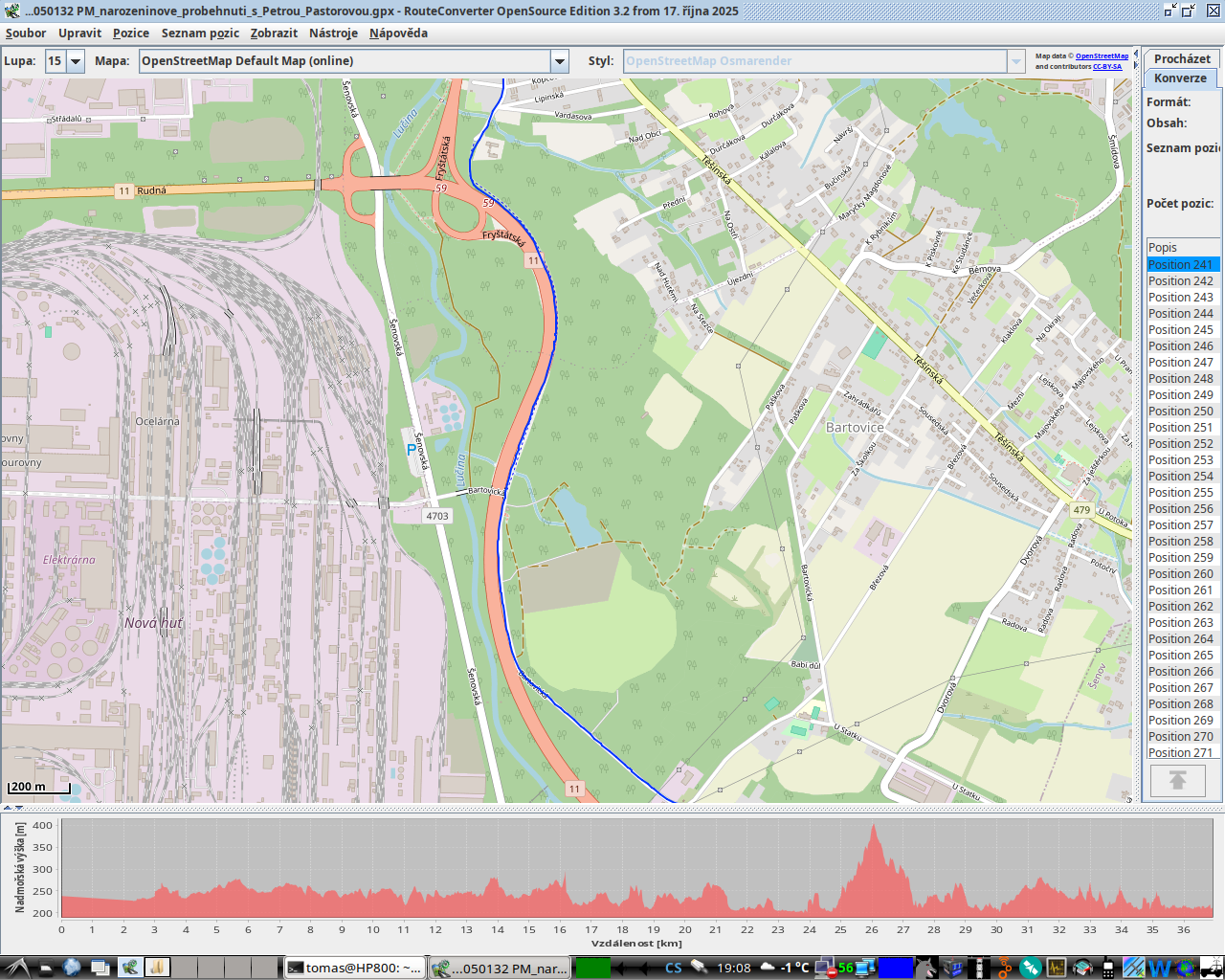Open the CC-BY-SA license link
Viewport: 1225px width, 980px height.
point(1107,67)
